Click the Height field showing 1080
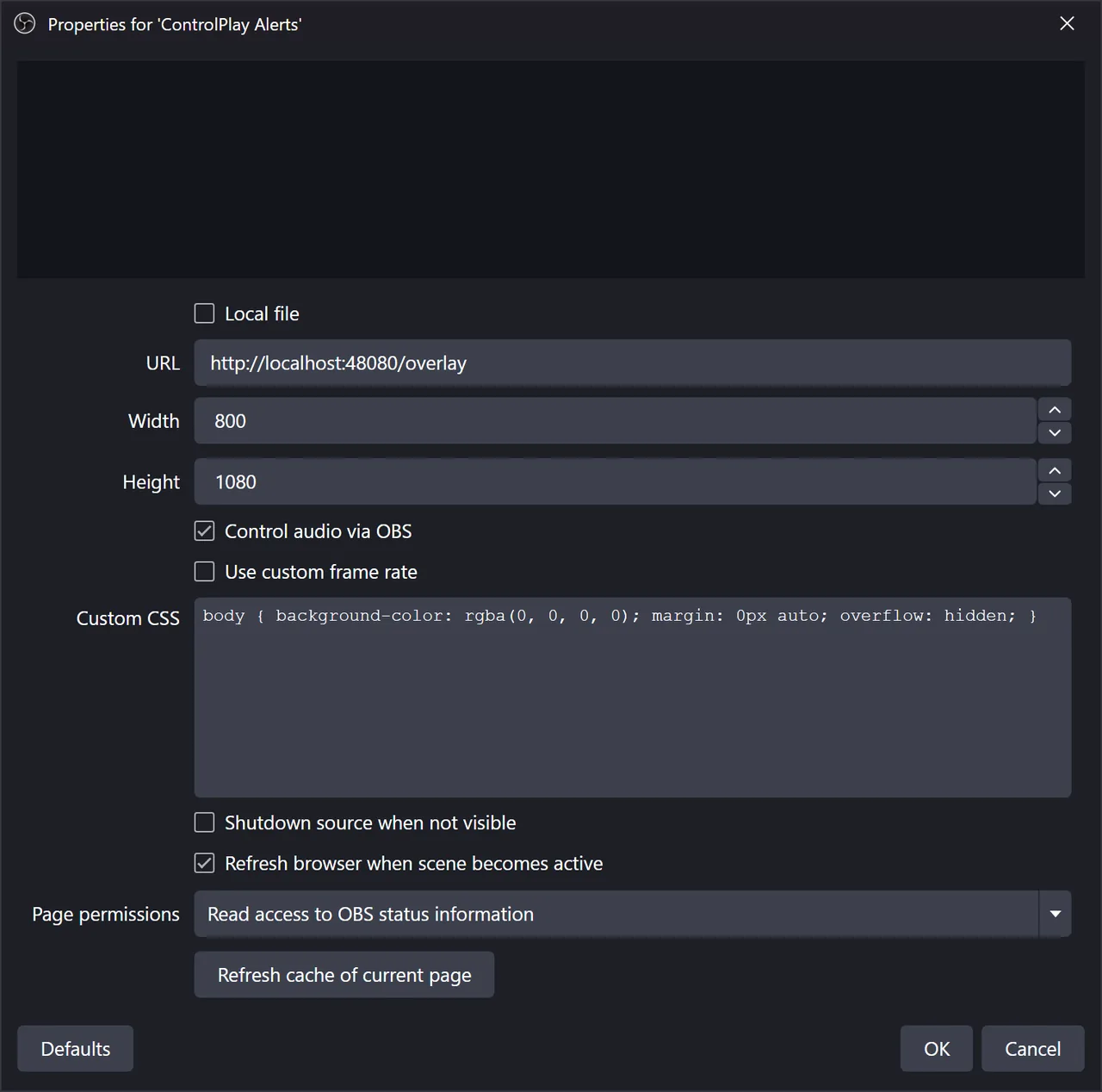 point(615,481)
